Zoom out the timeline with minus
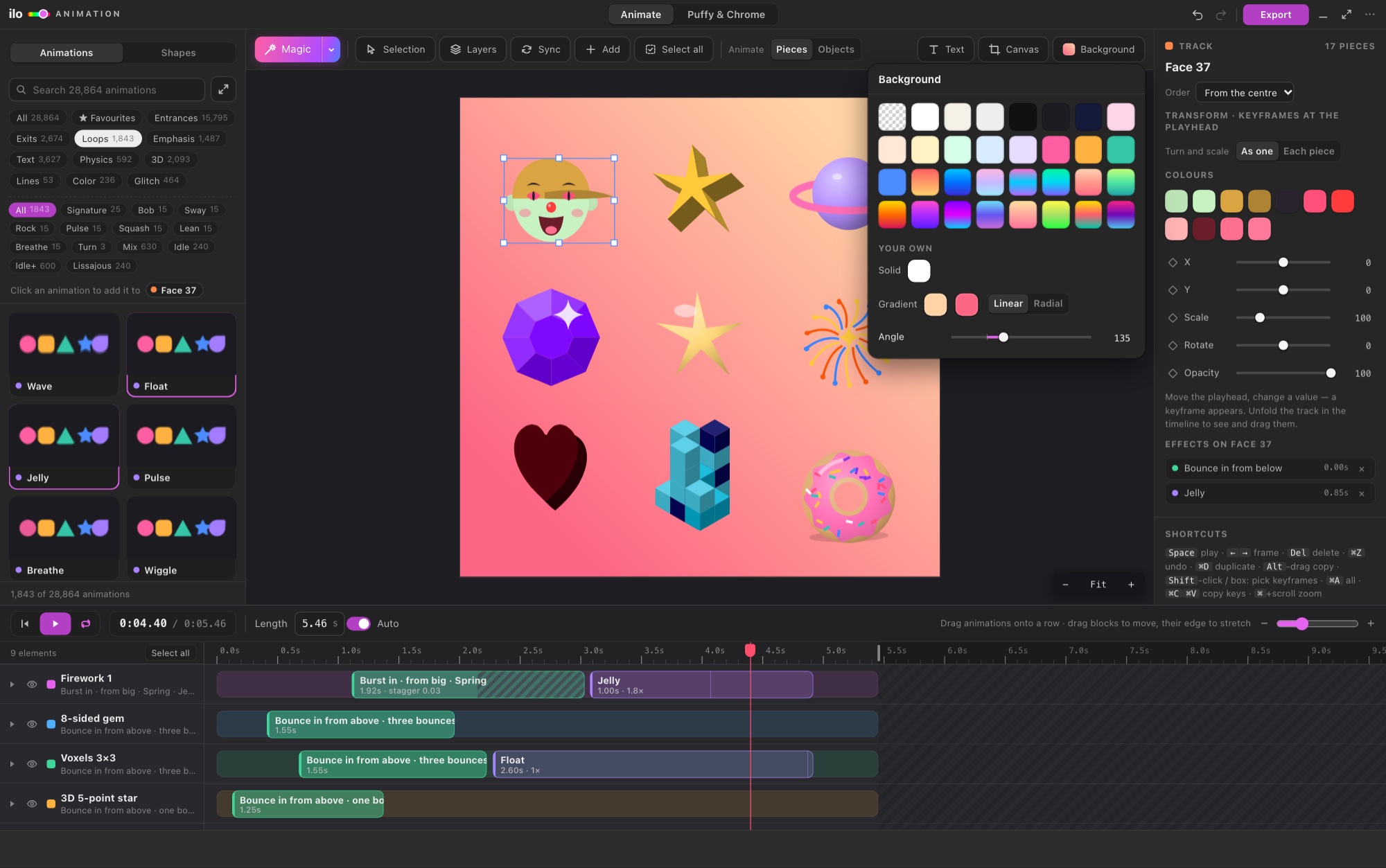Screen dimensions: 1386x868 tap(1264, 623)
